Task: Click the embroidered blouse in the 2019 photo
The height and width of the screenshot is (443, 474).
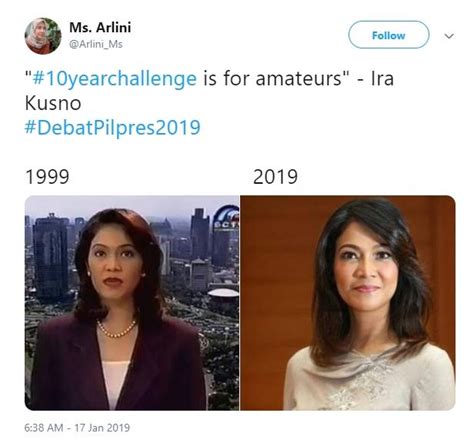Action: [x=369, y=378]
